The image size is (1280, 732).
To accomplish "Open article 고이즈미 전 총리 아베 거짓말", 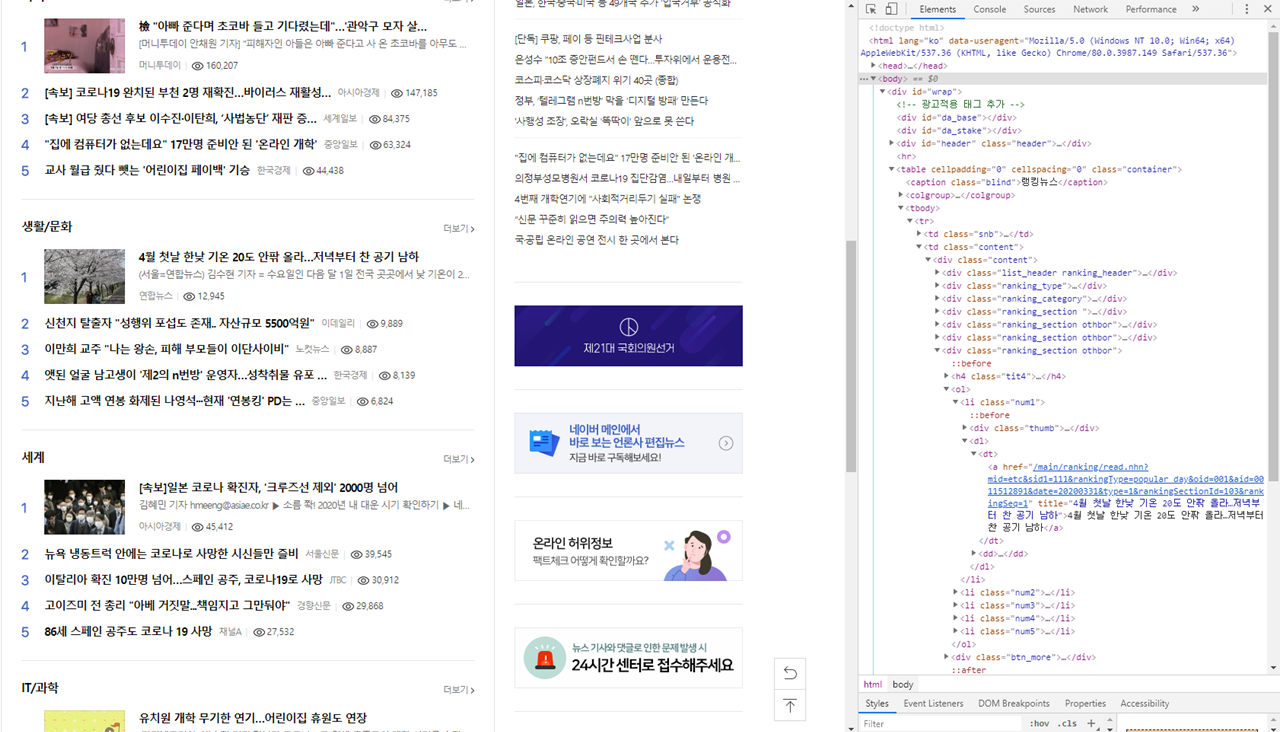I will 167,605.
